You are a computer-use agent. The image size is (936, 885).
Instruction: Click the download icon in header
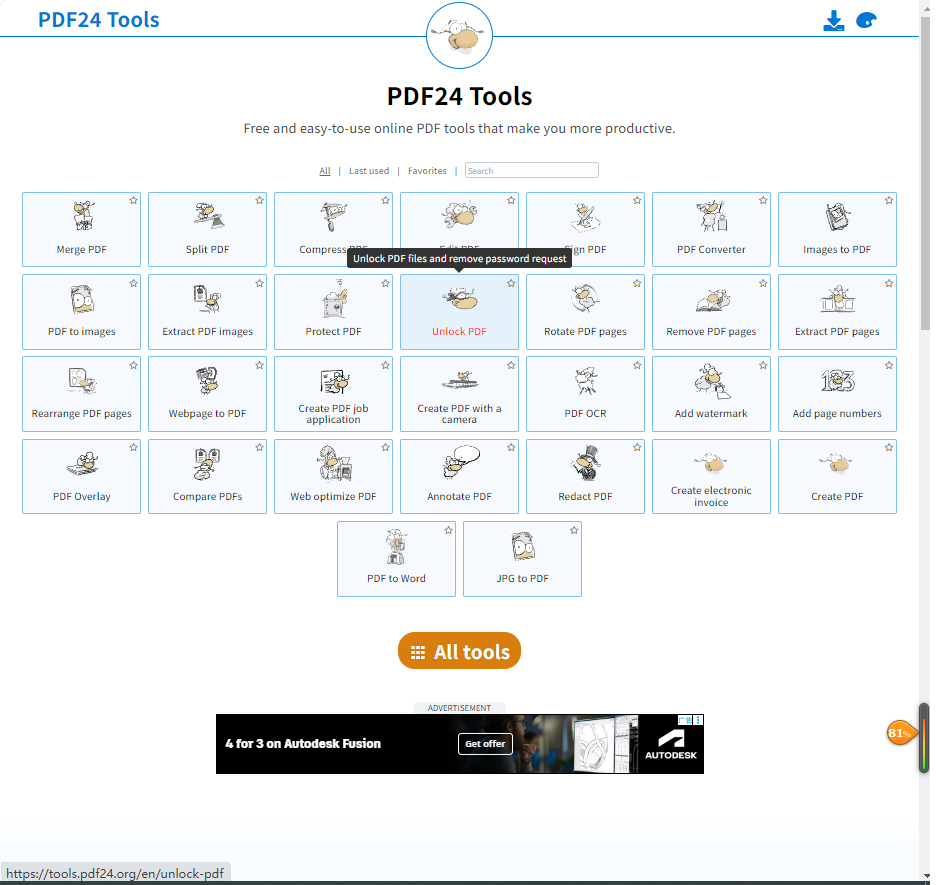(834, 20)
